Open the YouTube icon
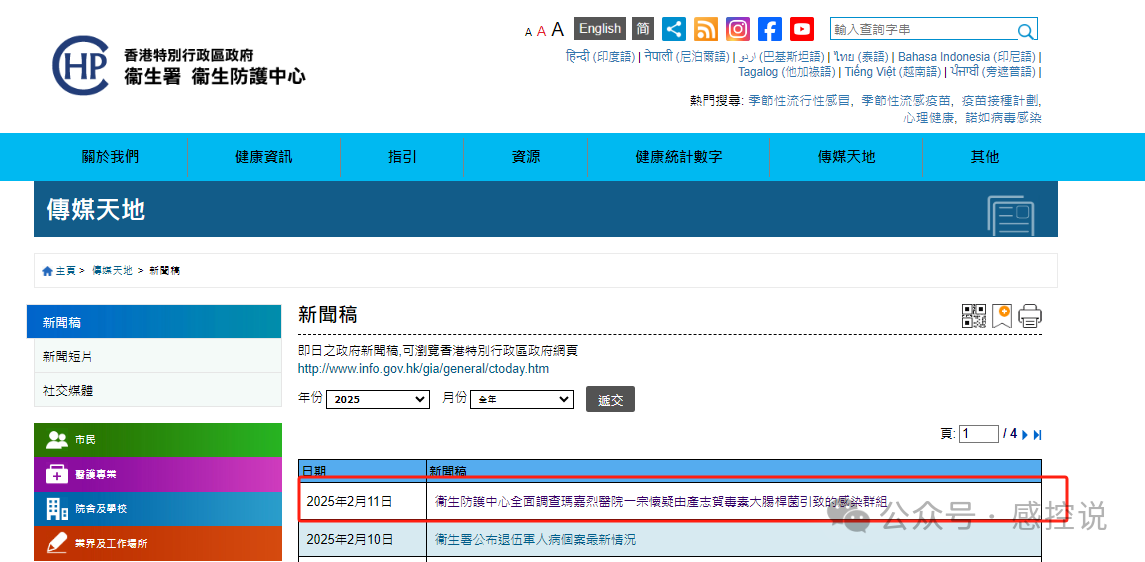The width and height of the screenshot is (1145, 562). [x=802, y=29]
